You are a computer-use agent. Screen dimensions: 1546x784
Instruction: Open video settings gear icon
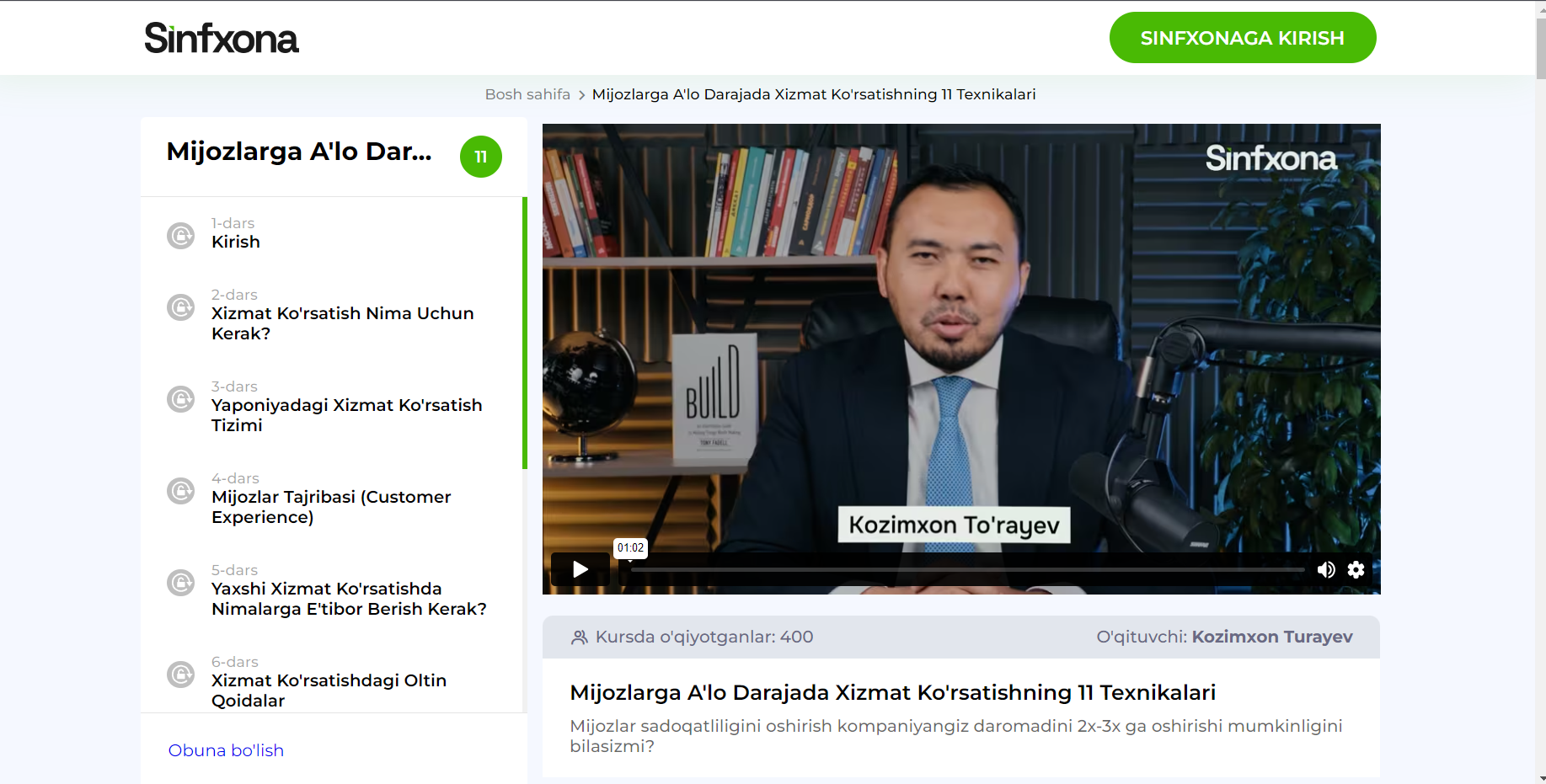pyautogui.click(x=1356, y=570)
